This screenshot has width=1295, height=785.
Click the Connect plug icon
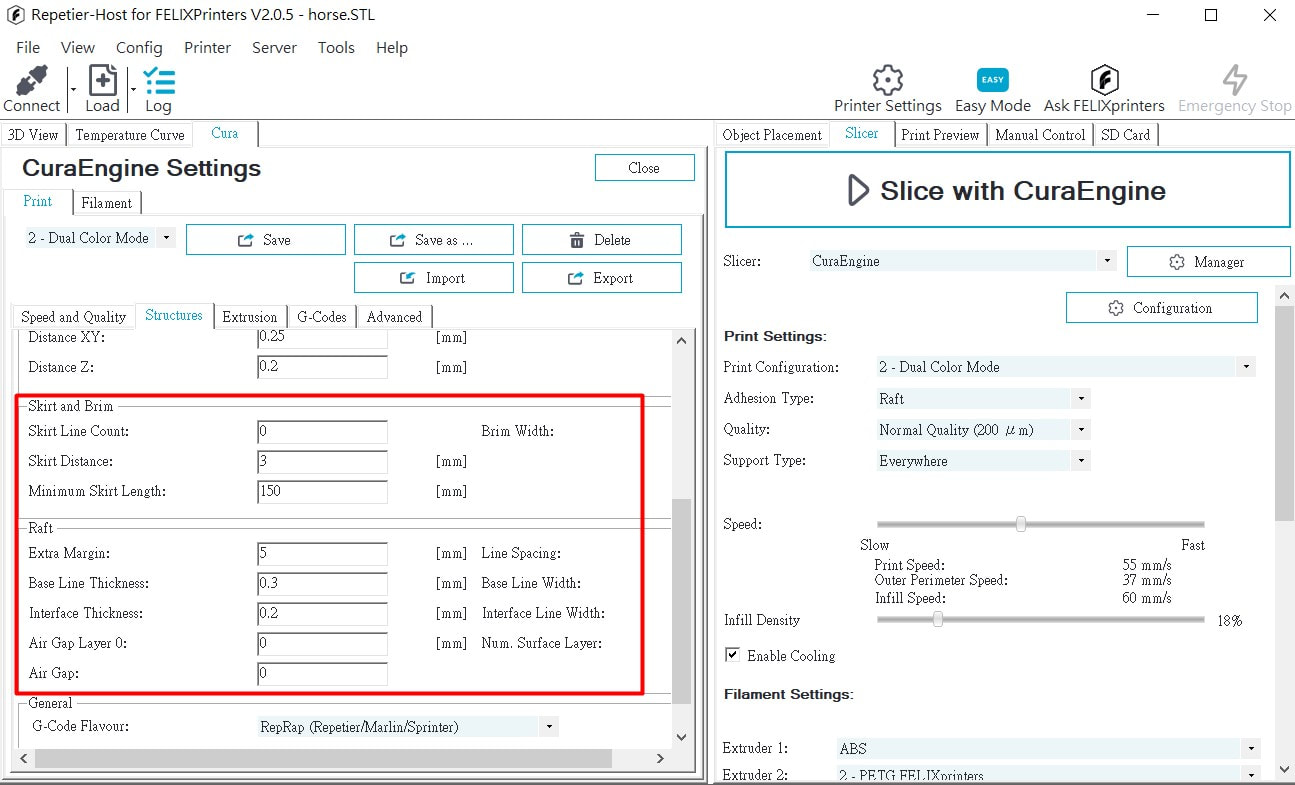[x=32, y=81]
